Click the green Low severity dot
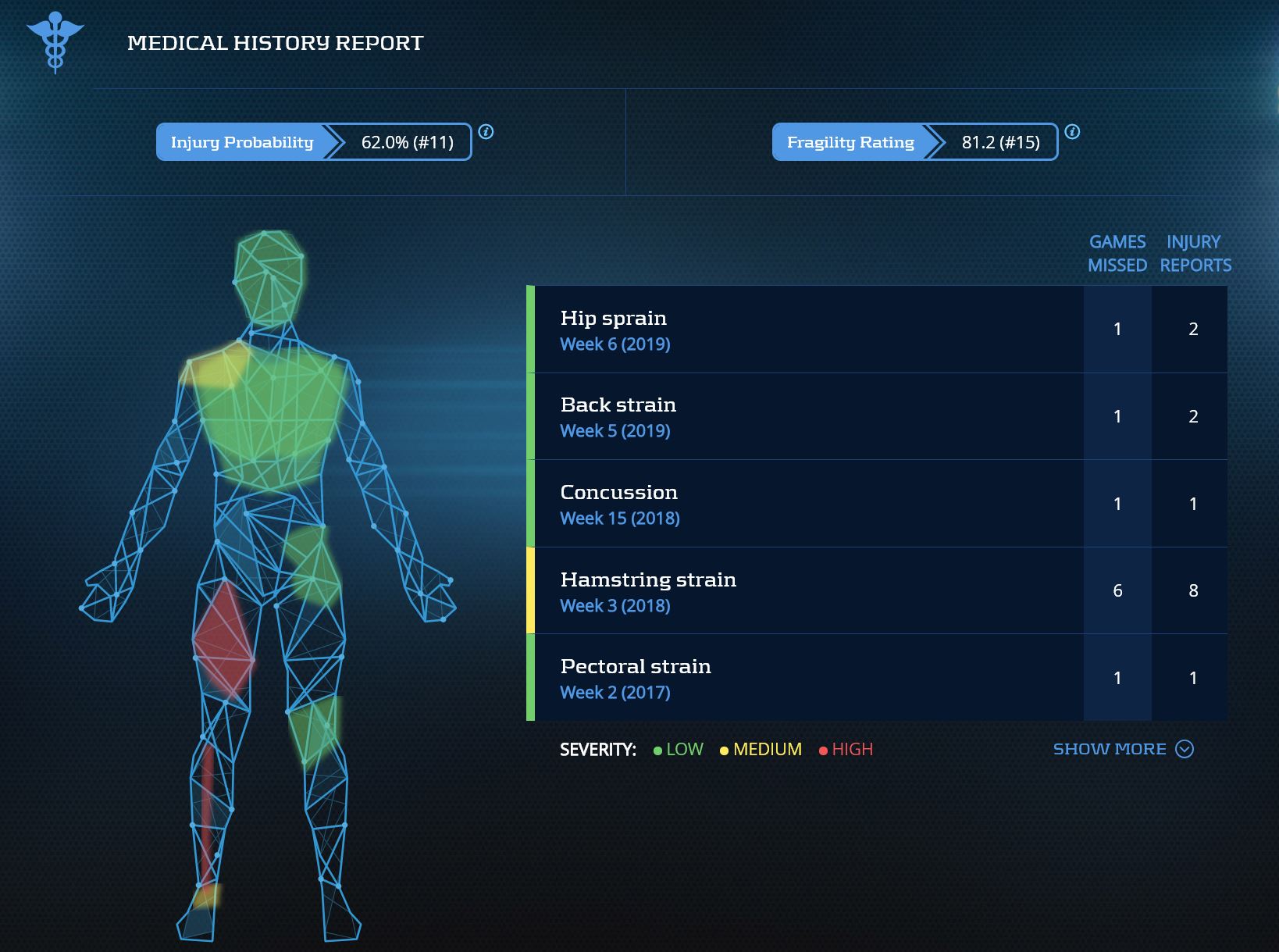The height and width of the screenshot is (952, 1279). click(x=657, y=751)
